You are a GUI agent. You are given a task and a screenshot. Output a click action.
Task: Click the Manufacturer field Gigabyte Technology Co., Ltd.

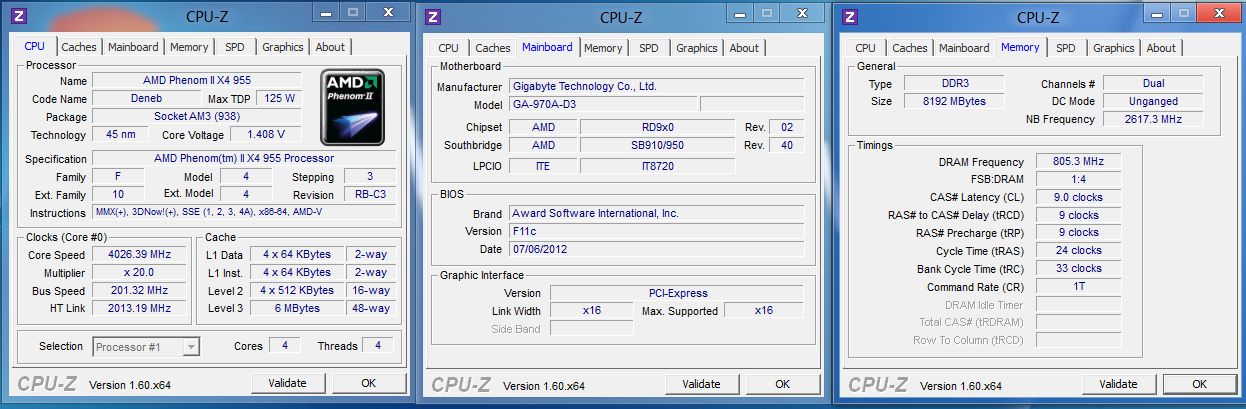pos(656,86)
